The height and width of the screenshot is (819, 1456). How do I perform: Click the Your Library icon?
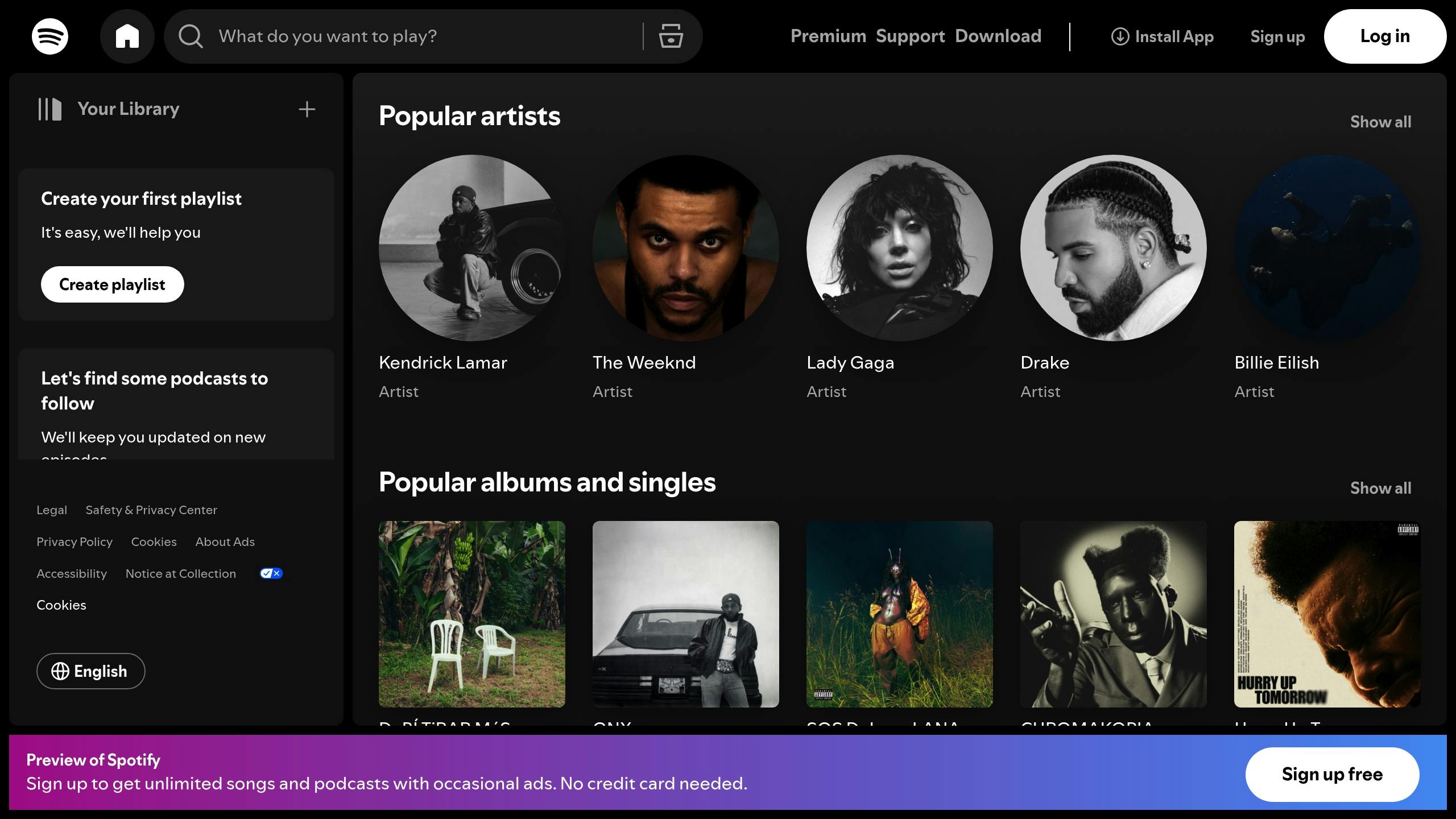pyautogui.click(x=50, y=109)
